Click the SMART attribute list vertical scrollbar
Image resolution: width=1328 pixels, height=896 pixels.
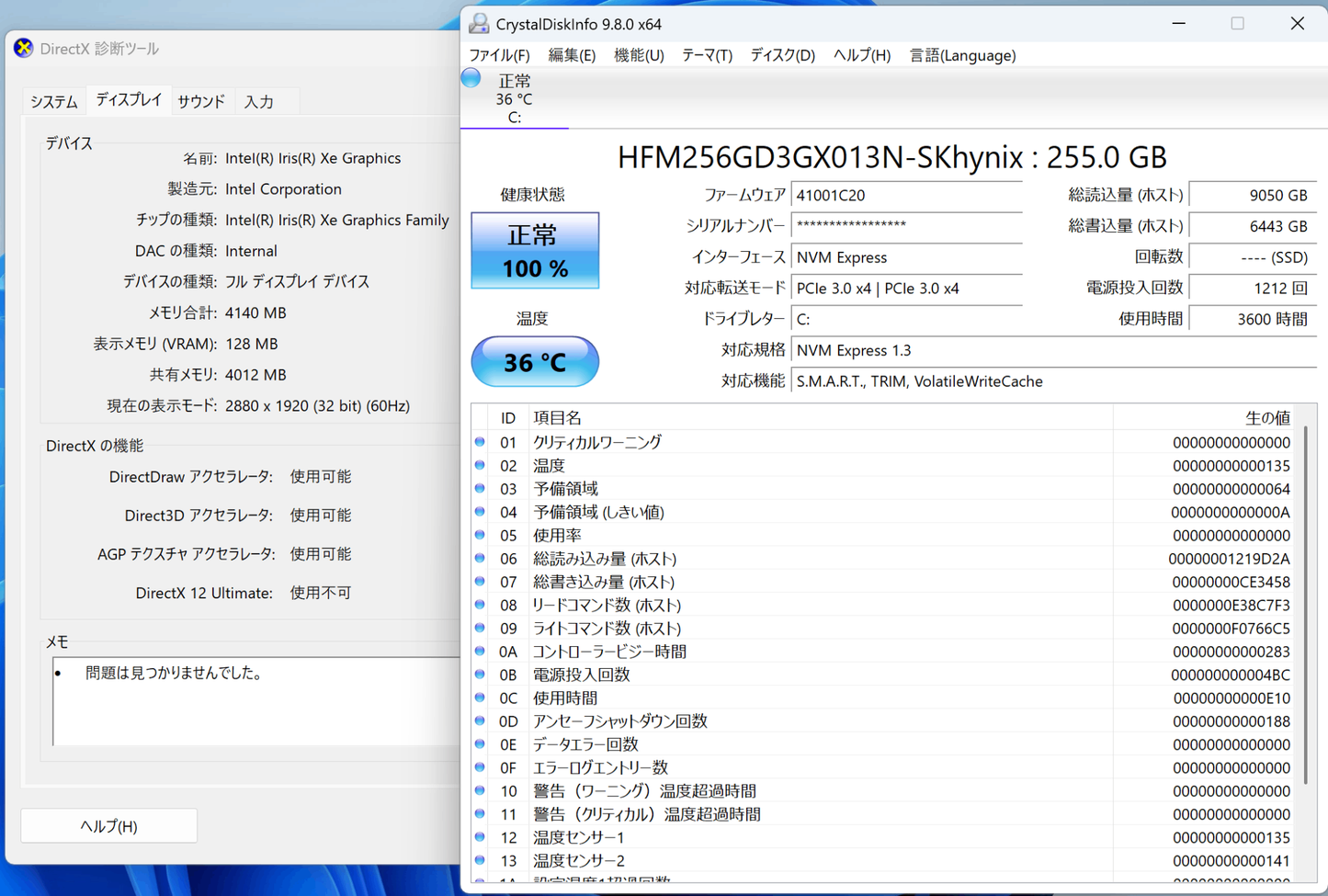pyautogui.click(x=1306, y=607)
